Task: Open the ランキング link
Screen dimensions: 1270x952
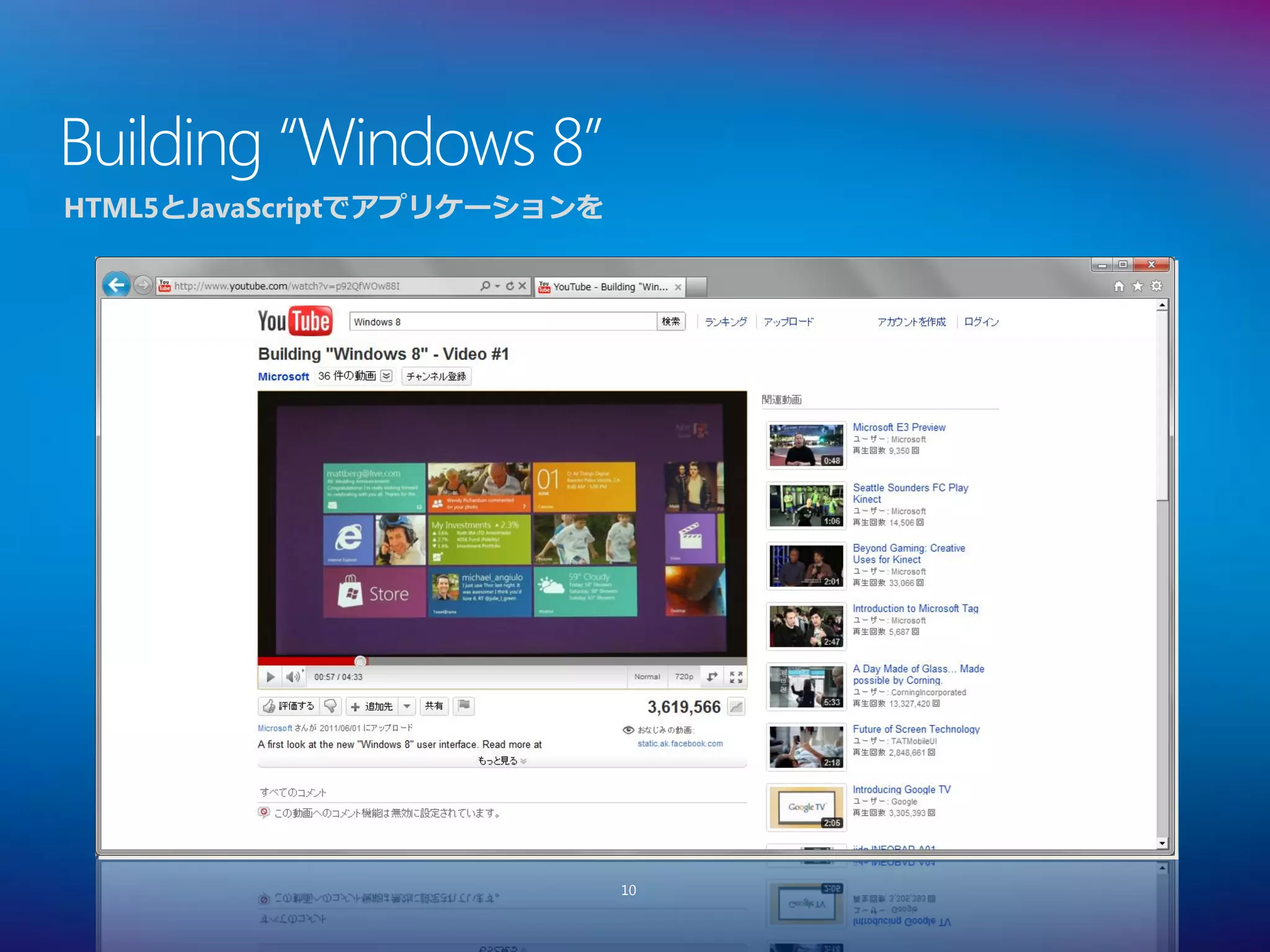Action: (726, 322)
